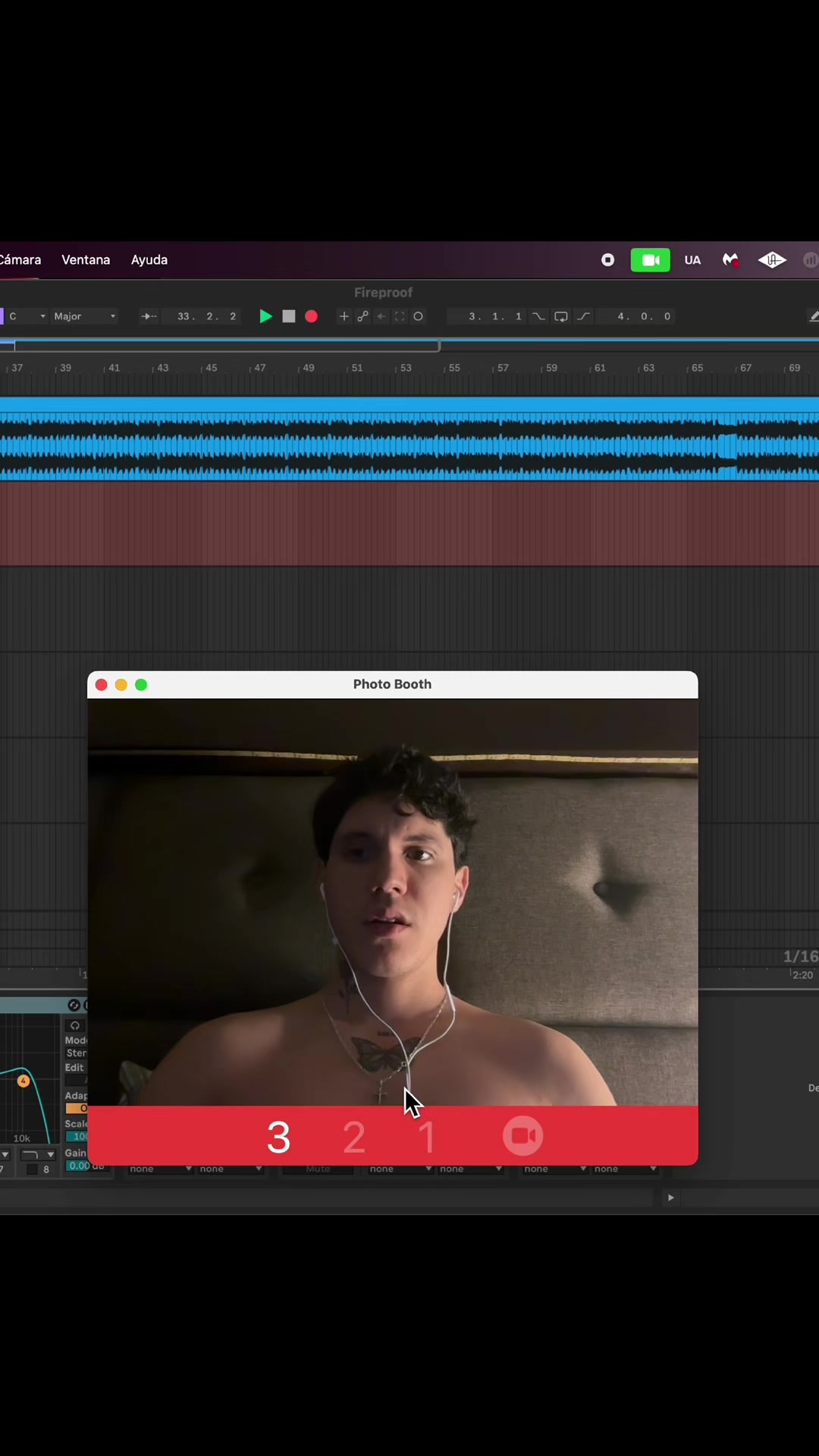Open the UA text menu bar item
The height and width of the screenshot is (1456, 819).
pos(692,260)
